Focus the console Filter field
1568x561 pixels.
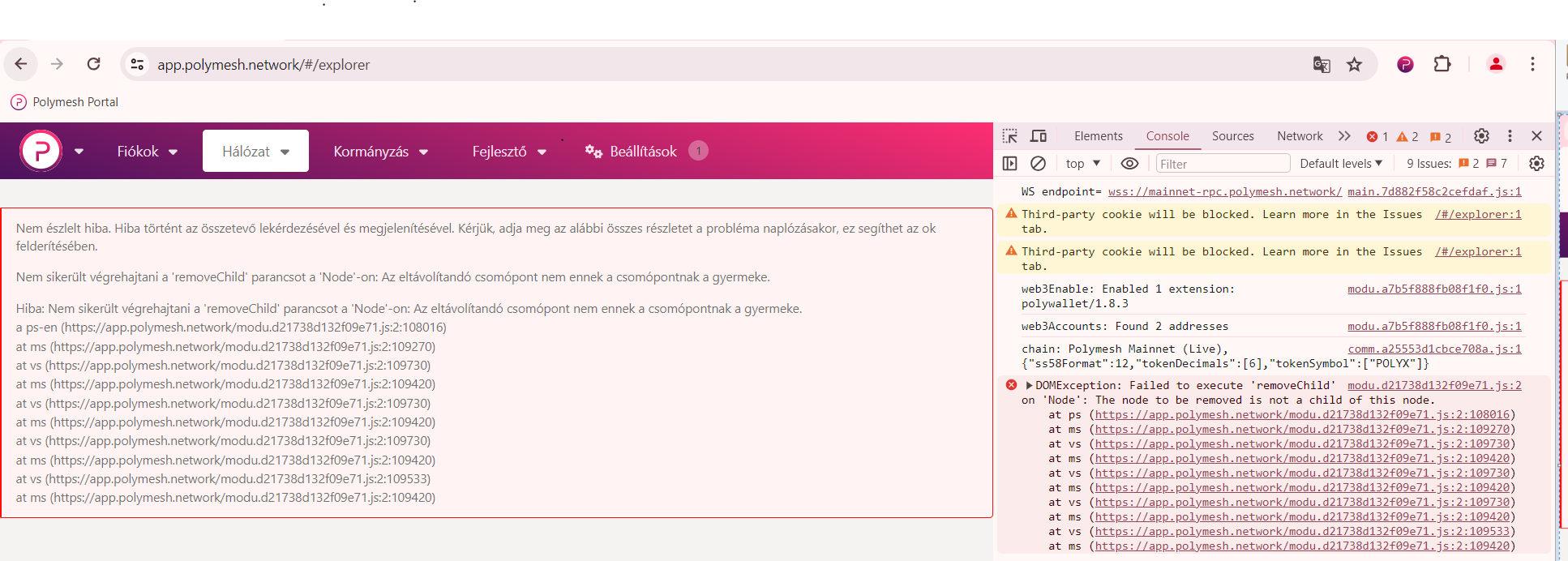[x=1223, y=164]
